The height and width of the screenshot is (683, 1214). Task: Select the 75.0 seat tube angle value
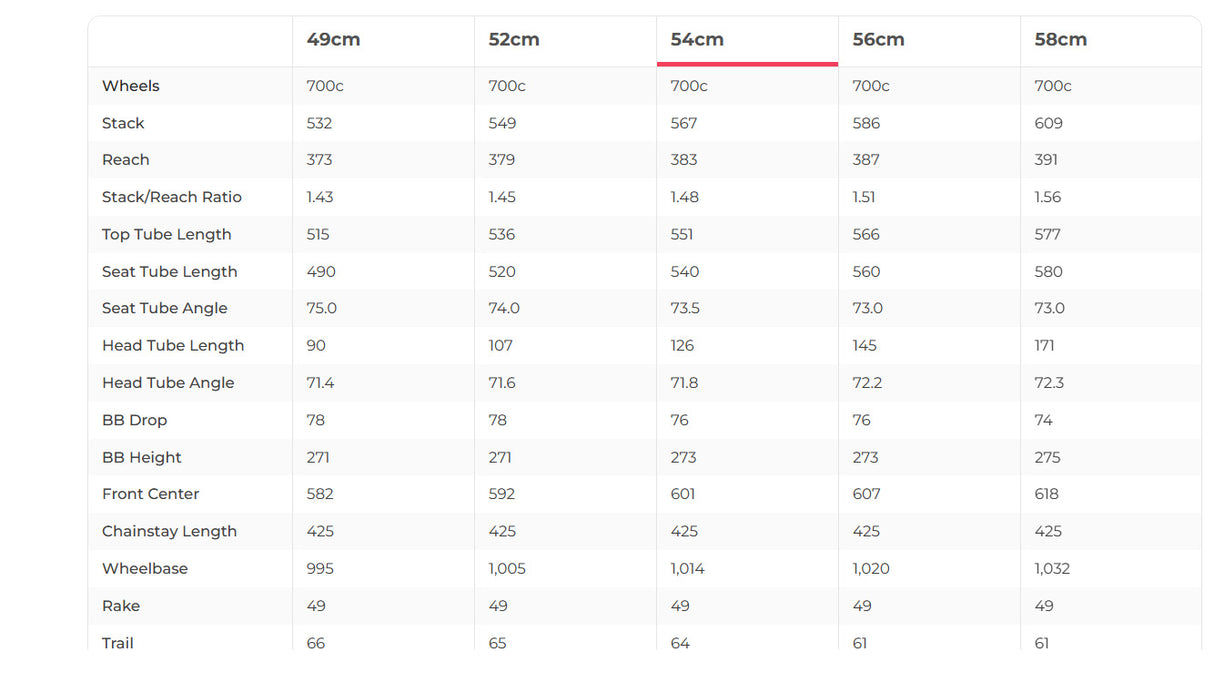(x=321, y=308)
